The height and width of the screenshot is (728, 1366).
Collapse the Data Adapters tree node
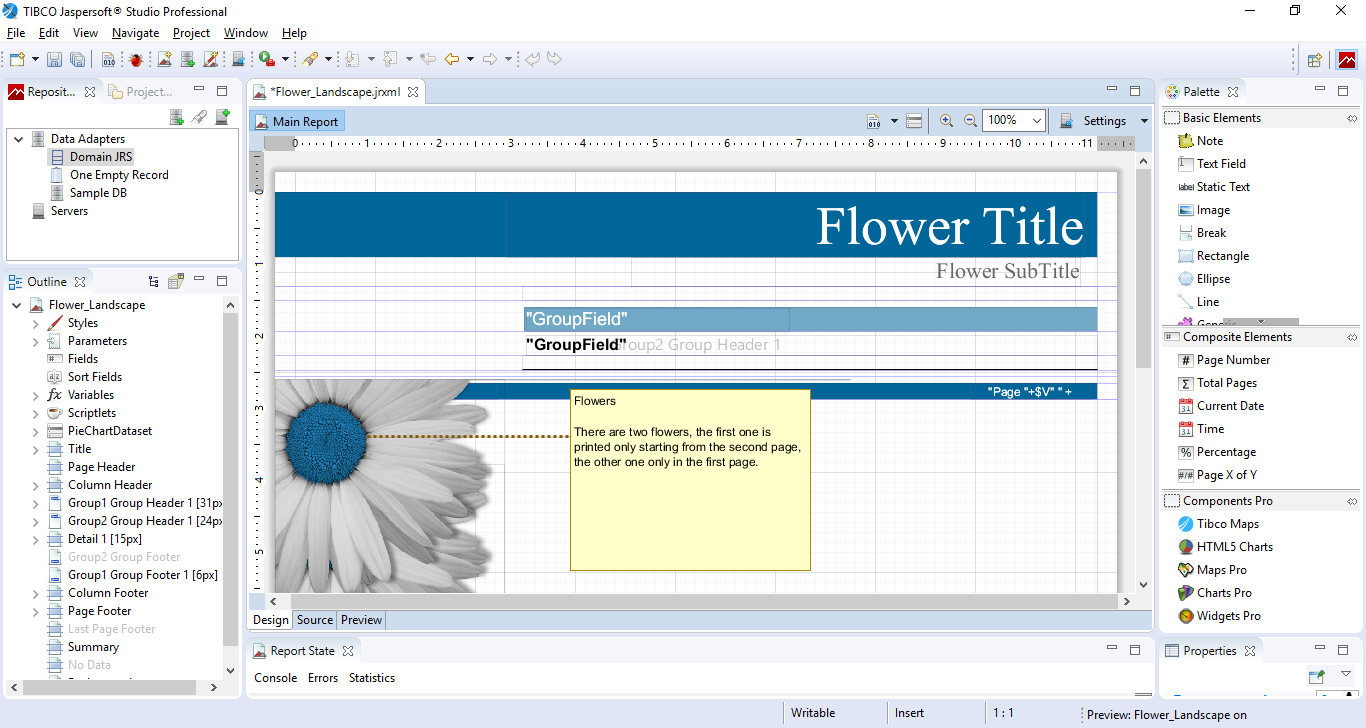coord(18,139)
